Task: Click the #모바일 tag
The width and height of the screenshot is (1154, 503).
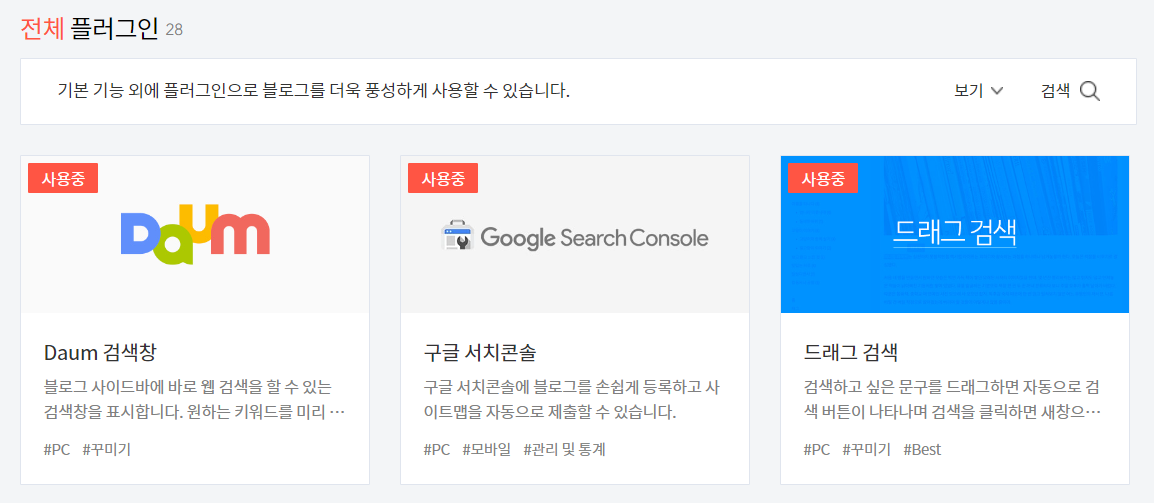Action: tap(486, 449)
